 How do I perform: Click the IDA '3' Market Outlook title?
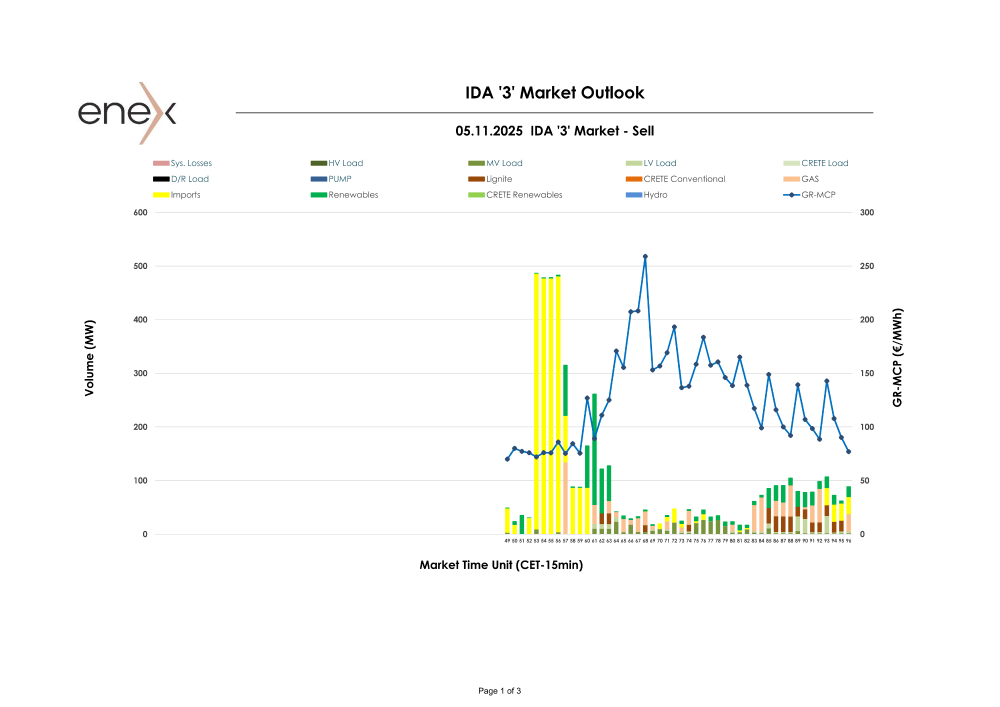tap(555, 93)
